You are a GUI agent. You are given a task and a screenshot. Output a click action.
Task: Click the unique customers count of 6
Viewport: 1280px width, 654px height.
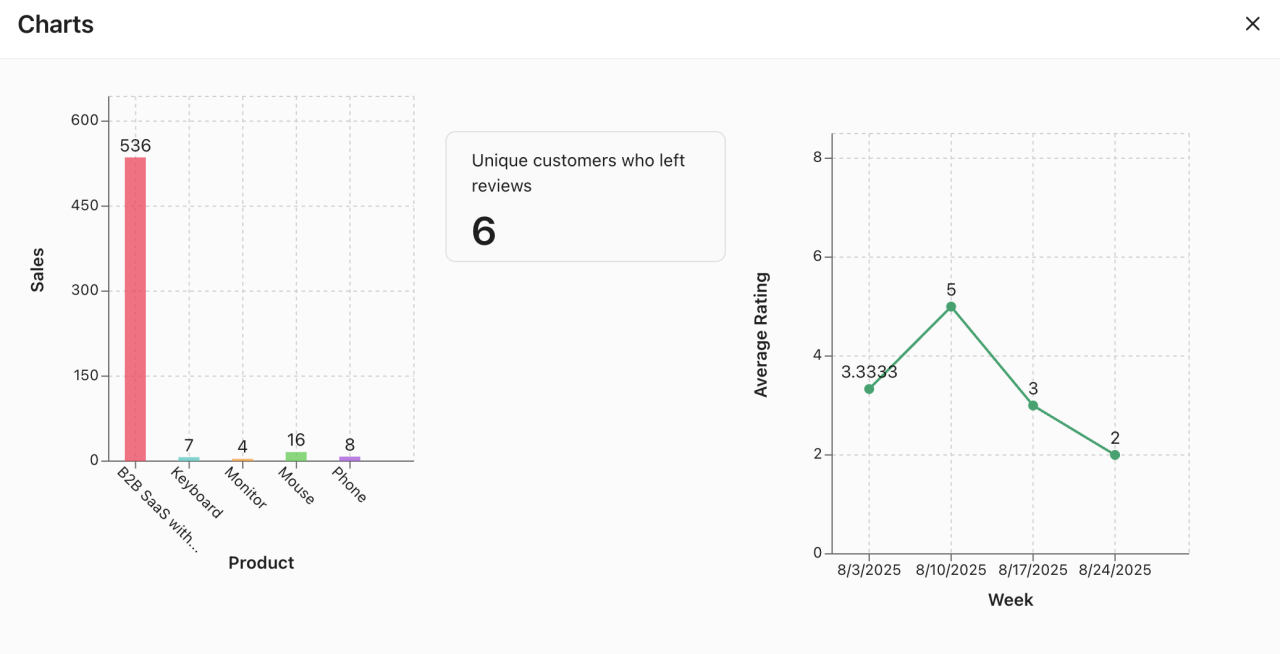483,230
